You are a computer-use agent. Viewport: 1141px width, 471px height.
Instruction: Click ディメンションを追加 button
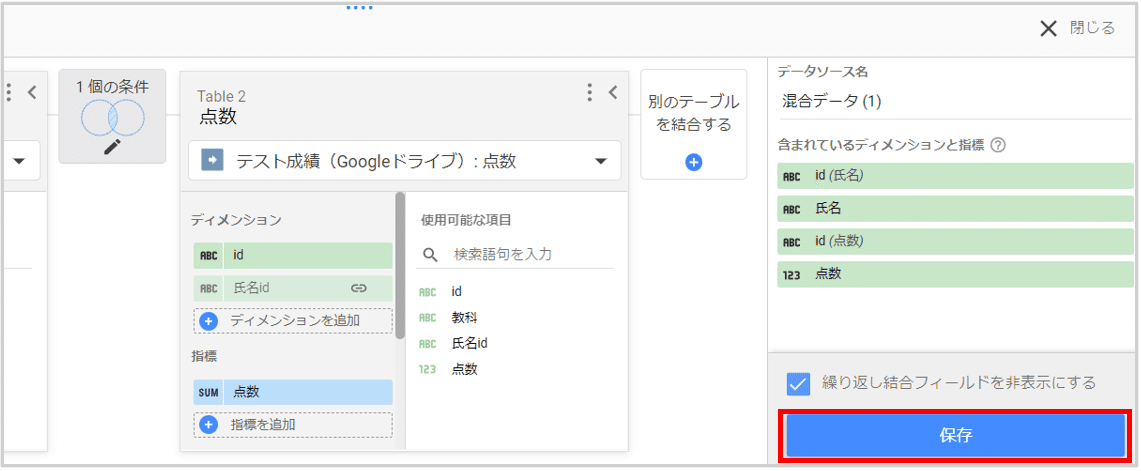pos(293,320)
